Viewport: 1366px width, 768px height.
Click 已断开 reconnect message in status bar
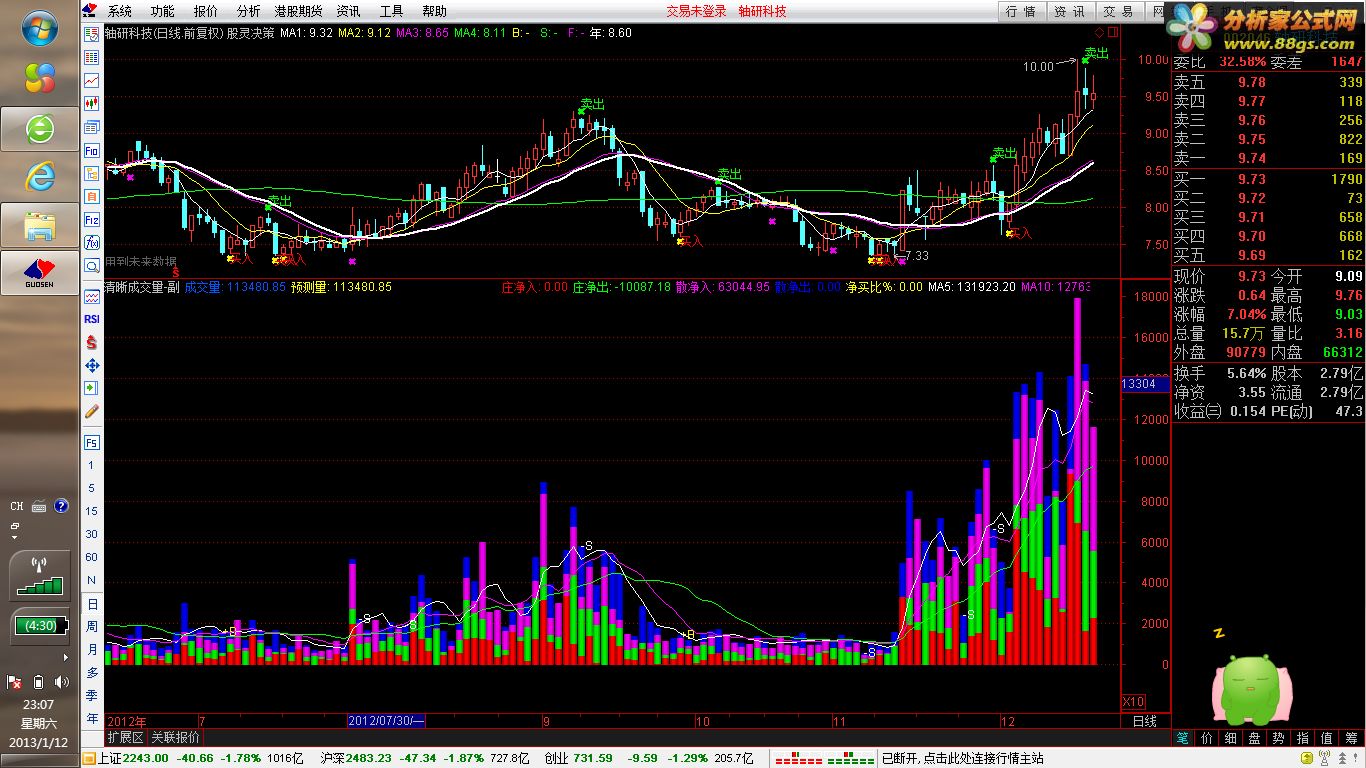pyautogui.click(x=962, y=758)
